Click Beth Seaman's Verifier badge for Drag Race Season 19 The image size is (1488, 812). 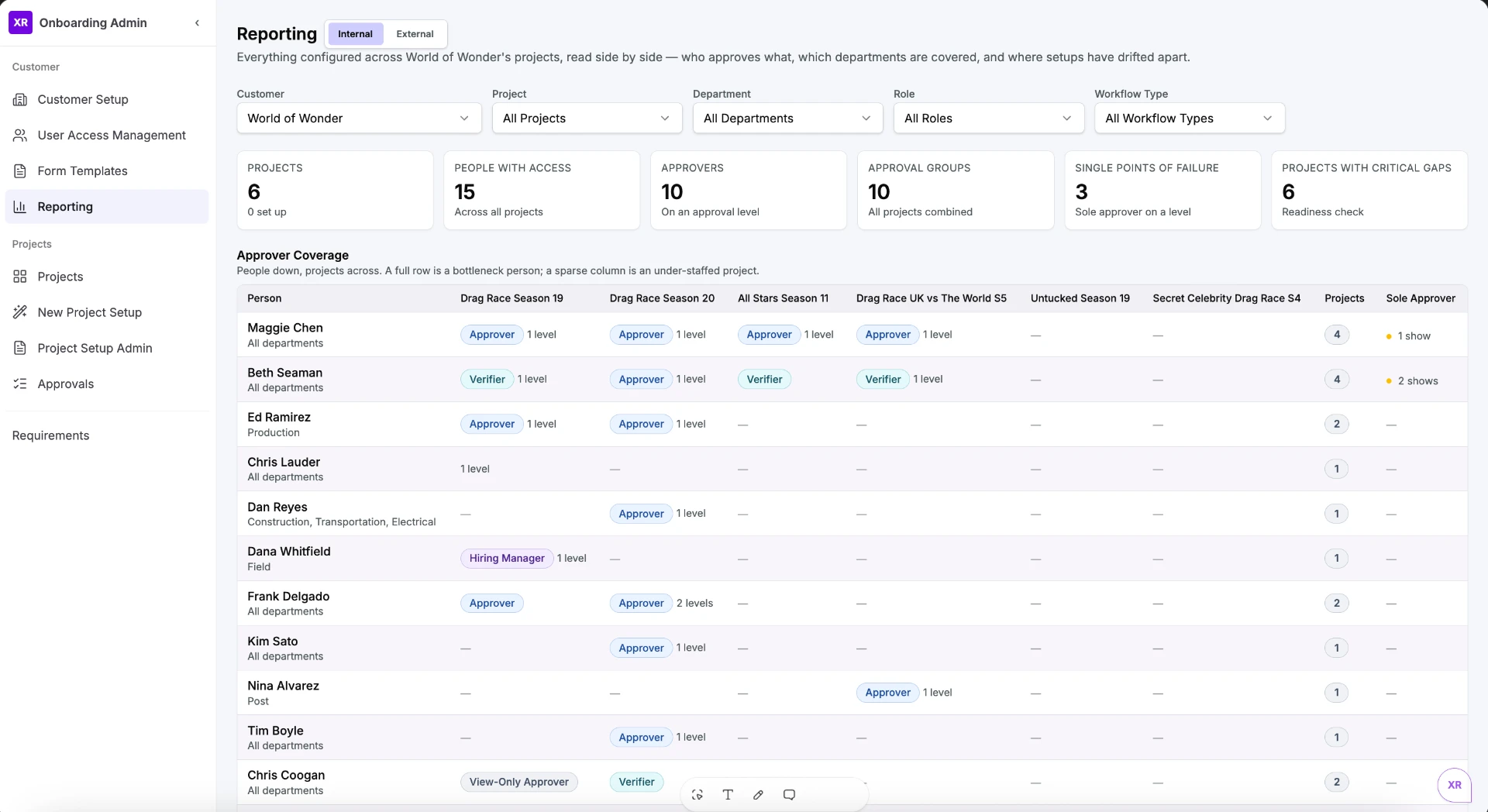coord(487,380)
